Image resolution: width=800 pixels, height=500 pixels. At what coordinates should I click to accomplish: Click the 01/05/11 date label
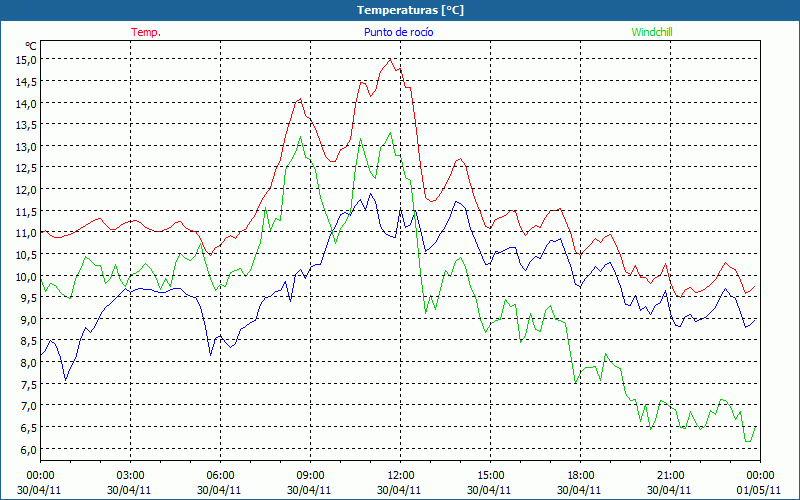(759, 490)
